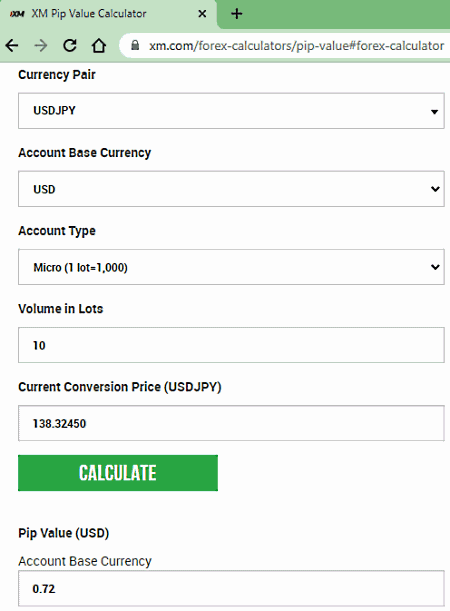Open the Account Type Micro dropdown
The height and width of the screenshot is (611, 450).
click(231, 267)
